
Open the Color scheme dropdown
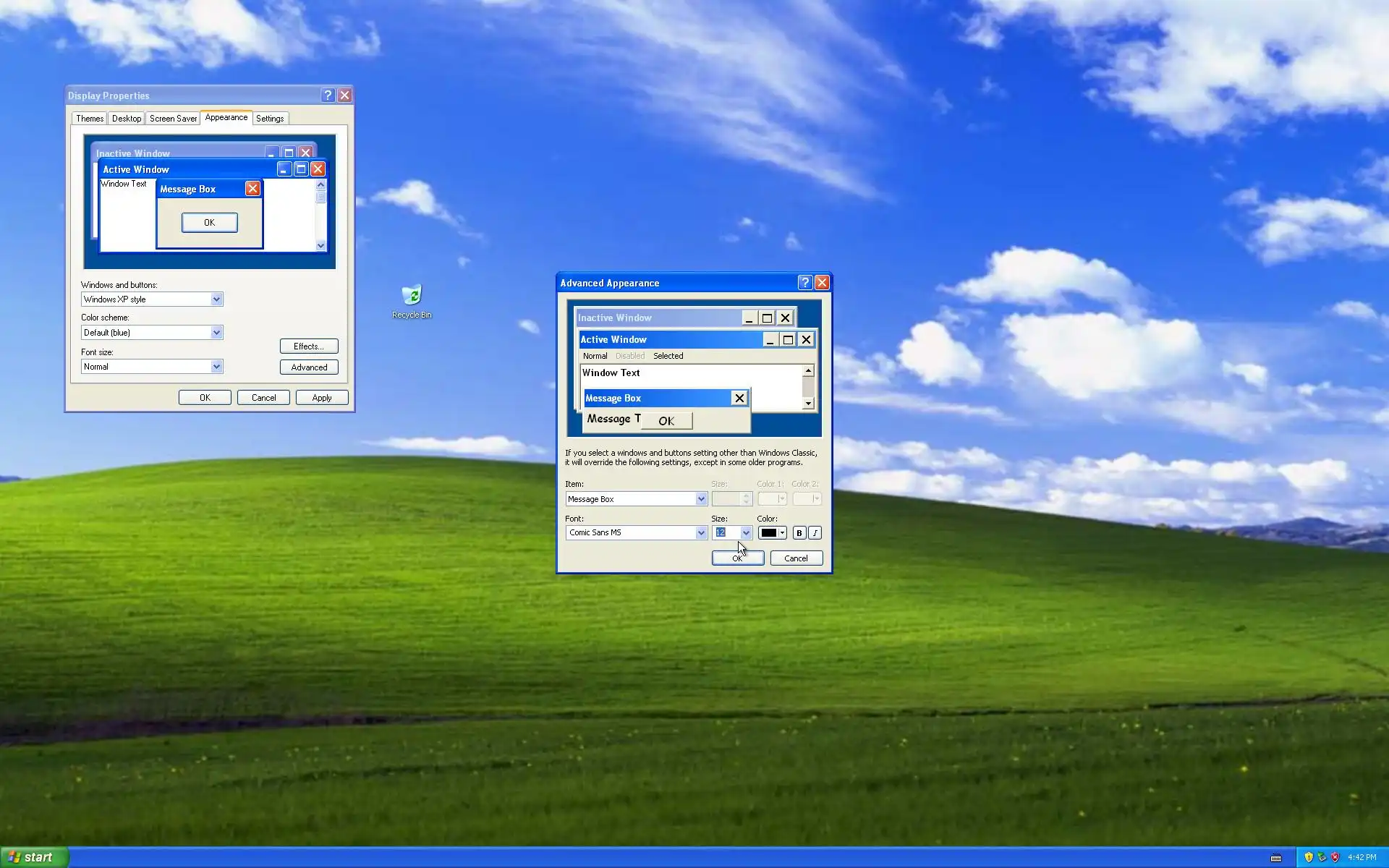click(216, 333)
